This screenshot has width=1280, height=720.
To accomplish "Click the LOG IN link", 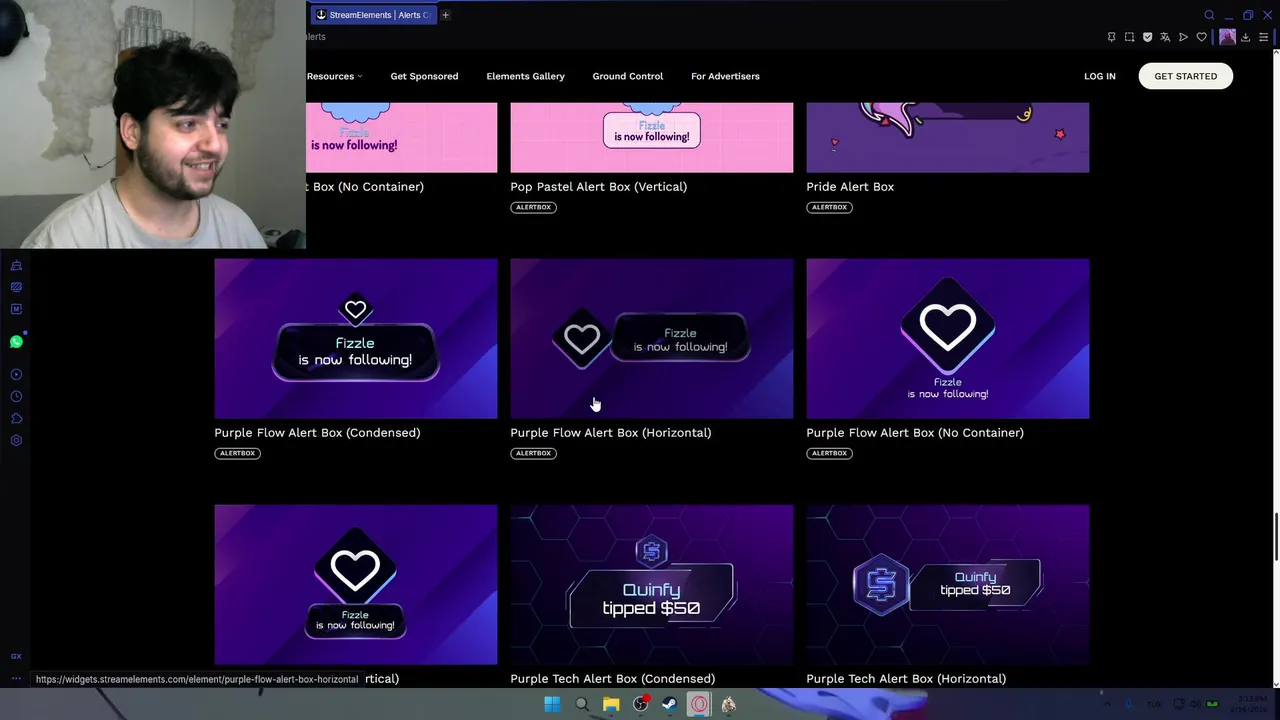I will tap(1099, 76).
